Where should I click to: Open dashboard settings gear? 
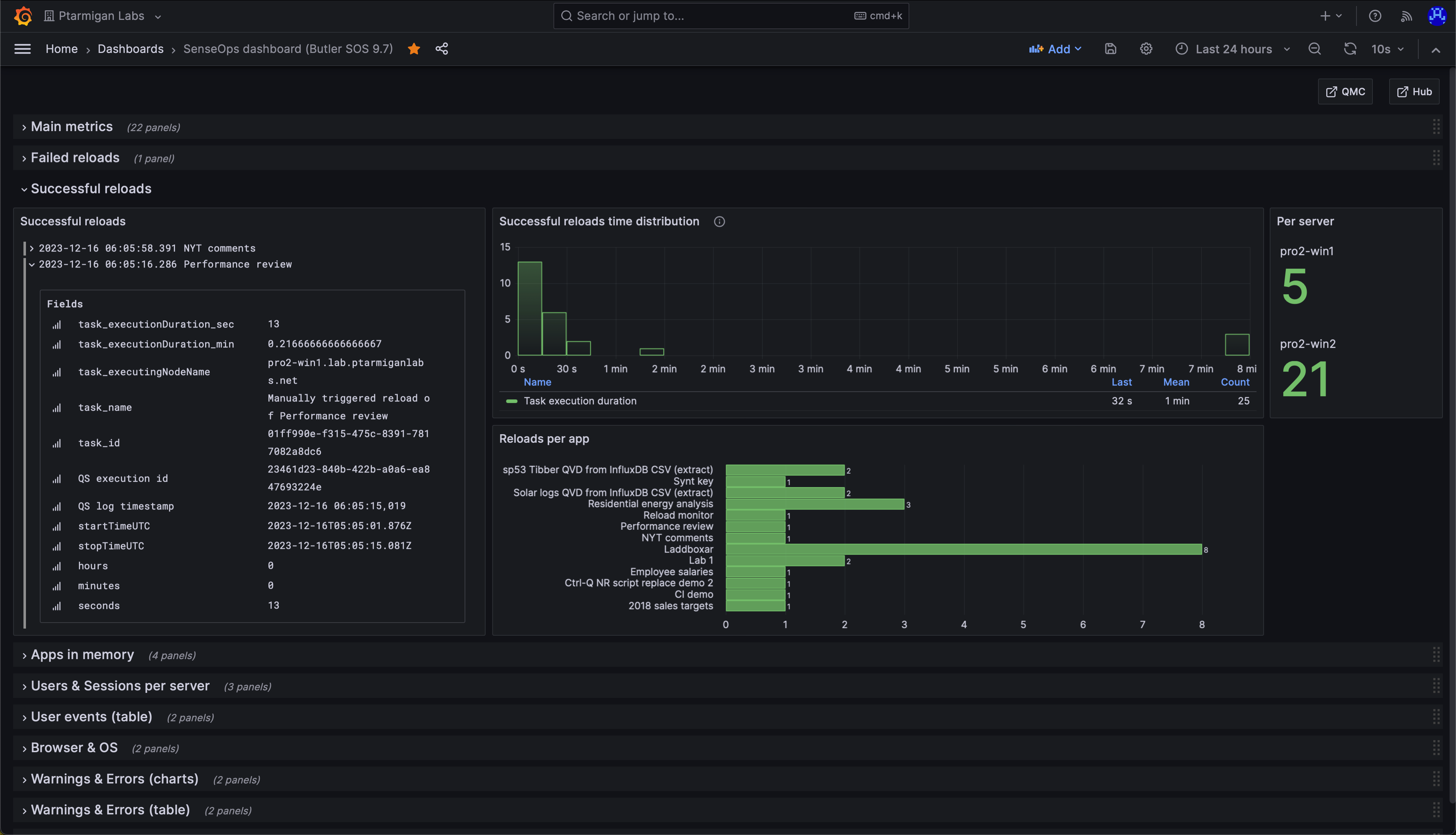click(1146, 49)
